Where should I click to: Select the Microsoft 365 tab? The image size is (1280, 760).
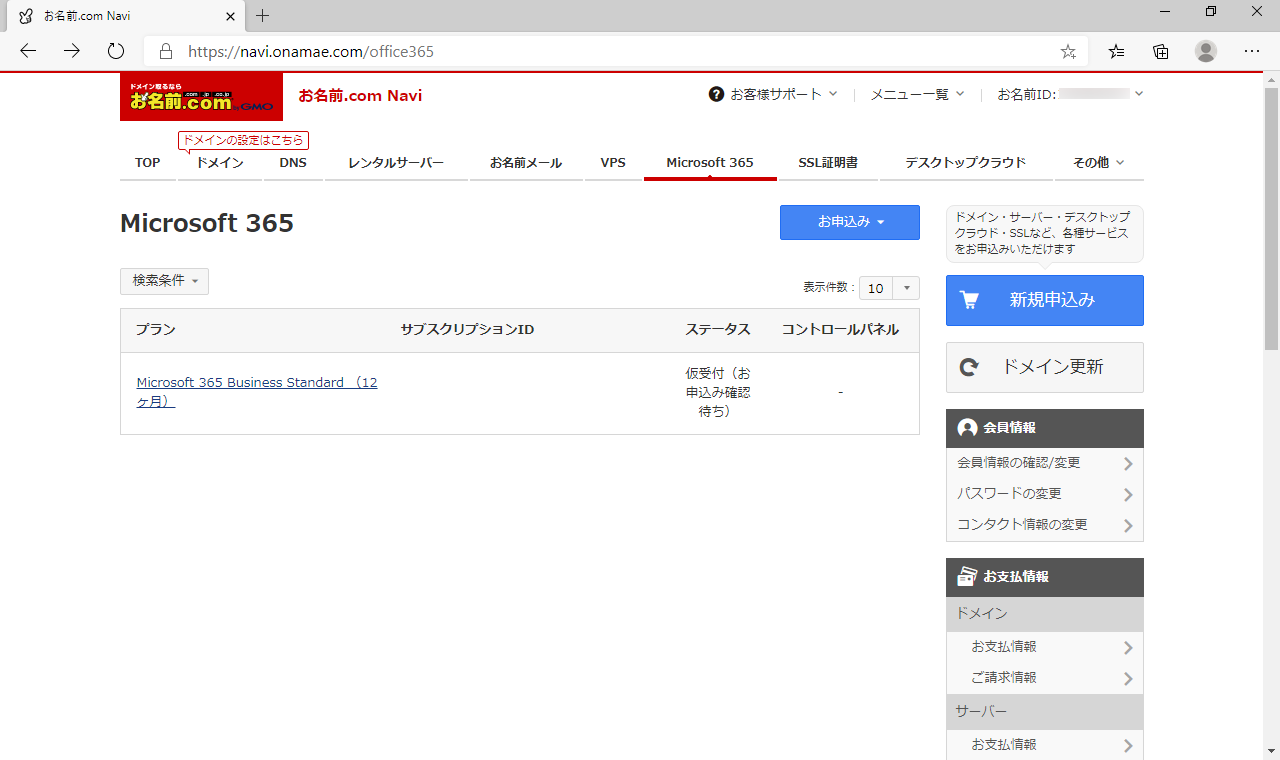(710, 162)
